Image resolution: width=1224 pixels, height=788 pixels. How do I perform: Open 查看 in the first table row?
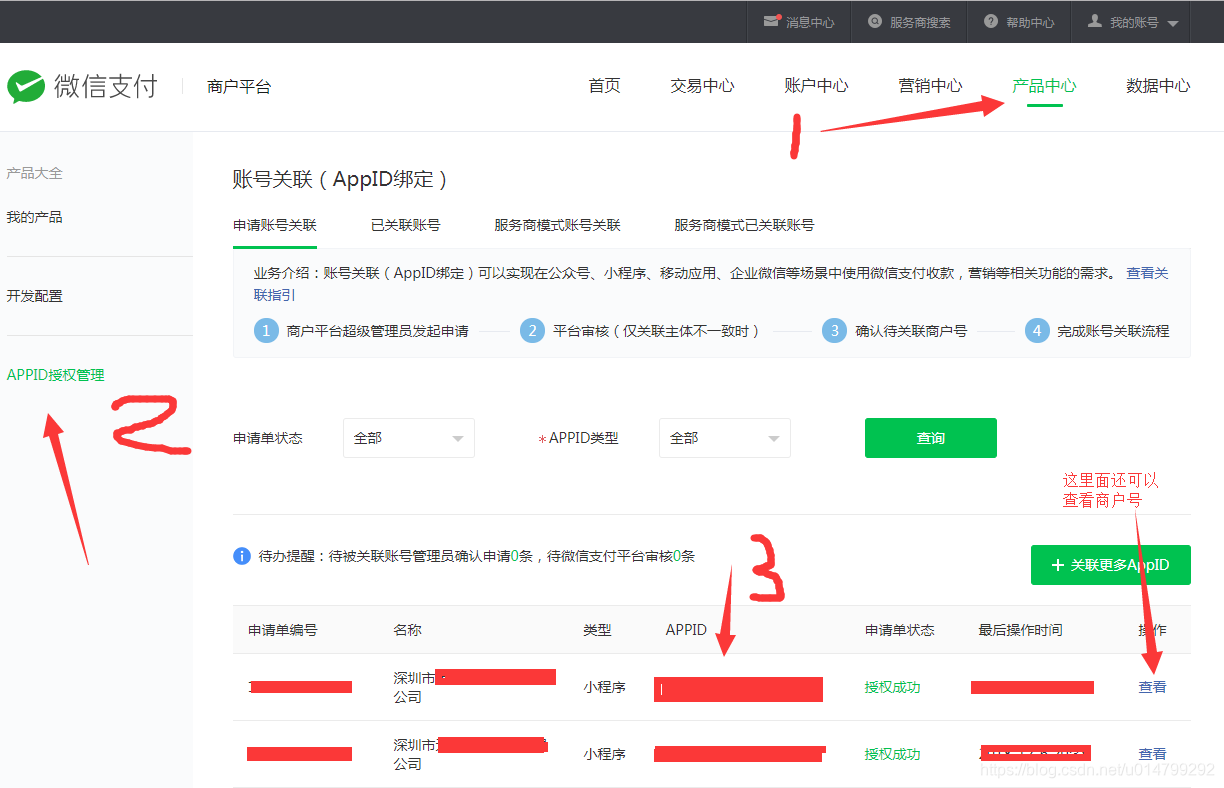coord(1152,687)
